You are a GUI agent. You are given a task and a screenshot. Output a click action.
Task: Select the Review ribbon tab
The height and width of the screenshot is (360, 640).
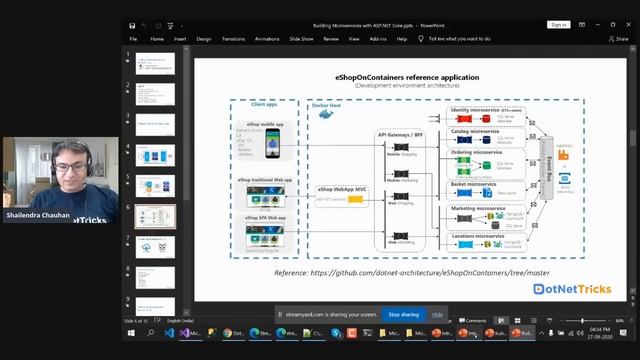pyautogui.click(x=331, y=39)
